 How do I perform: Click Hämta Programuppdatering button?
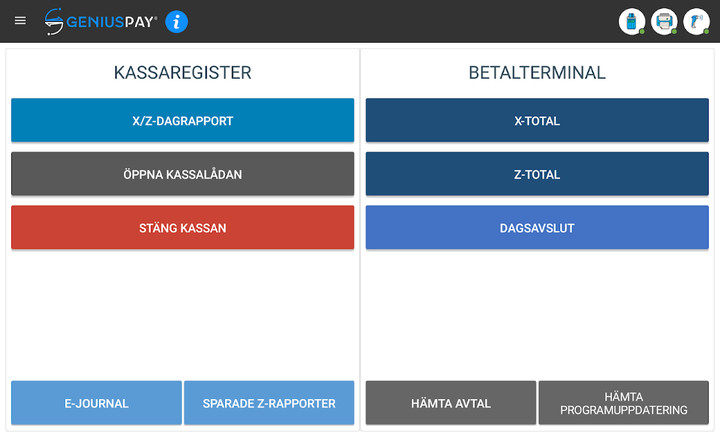[624, 403]
